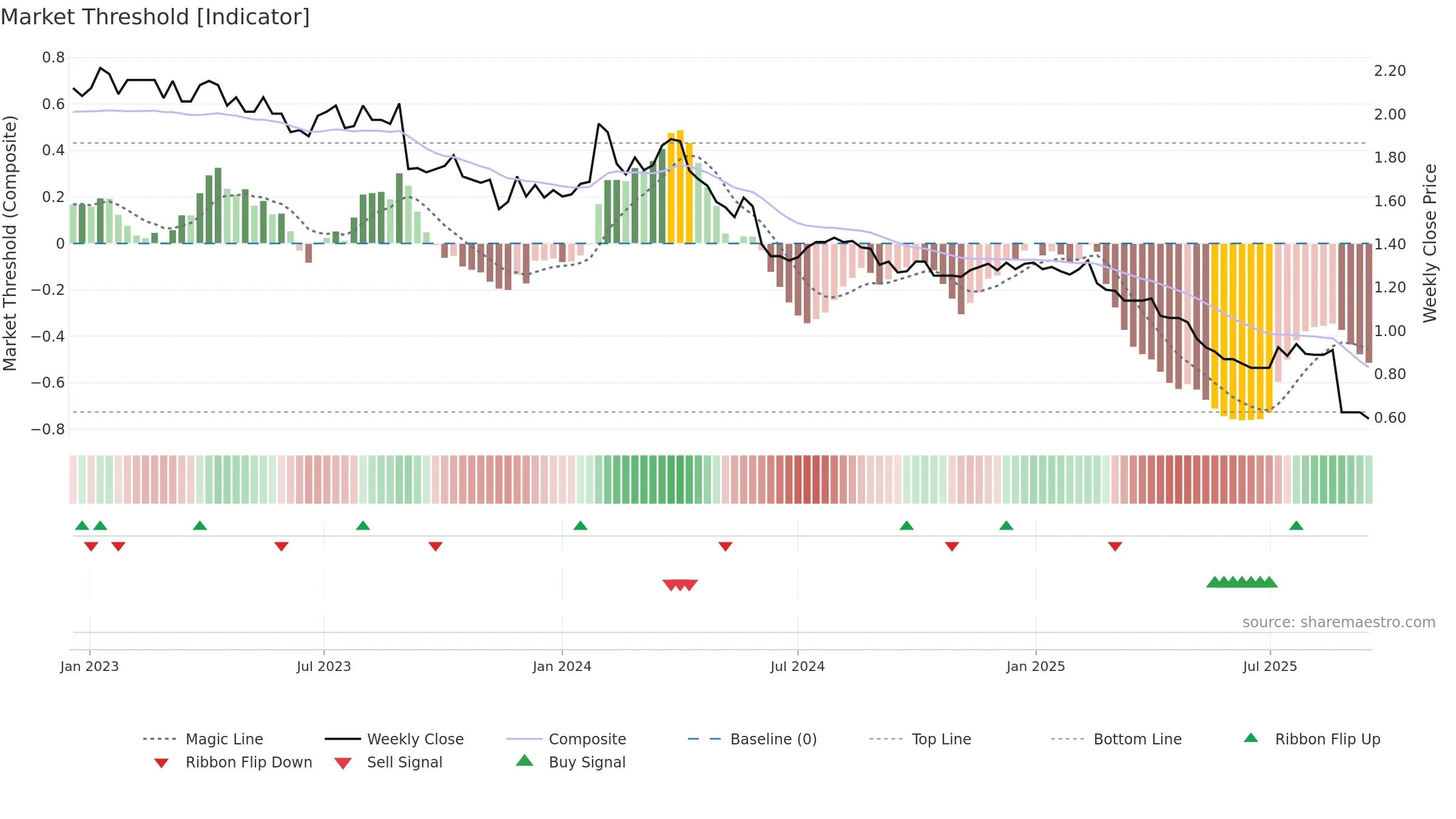Click the ribbon flip down marker in May 2024
The width and height of the screenshot is (1456, 819).
point(726,547)
